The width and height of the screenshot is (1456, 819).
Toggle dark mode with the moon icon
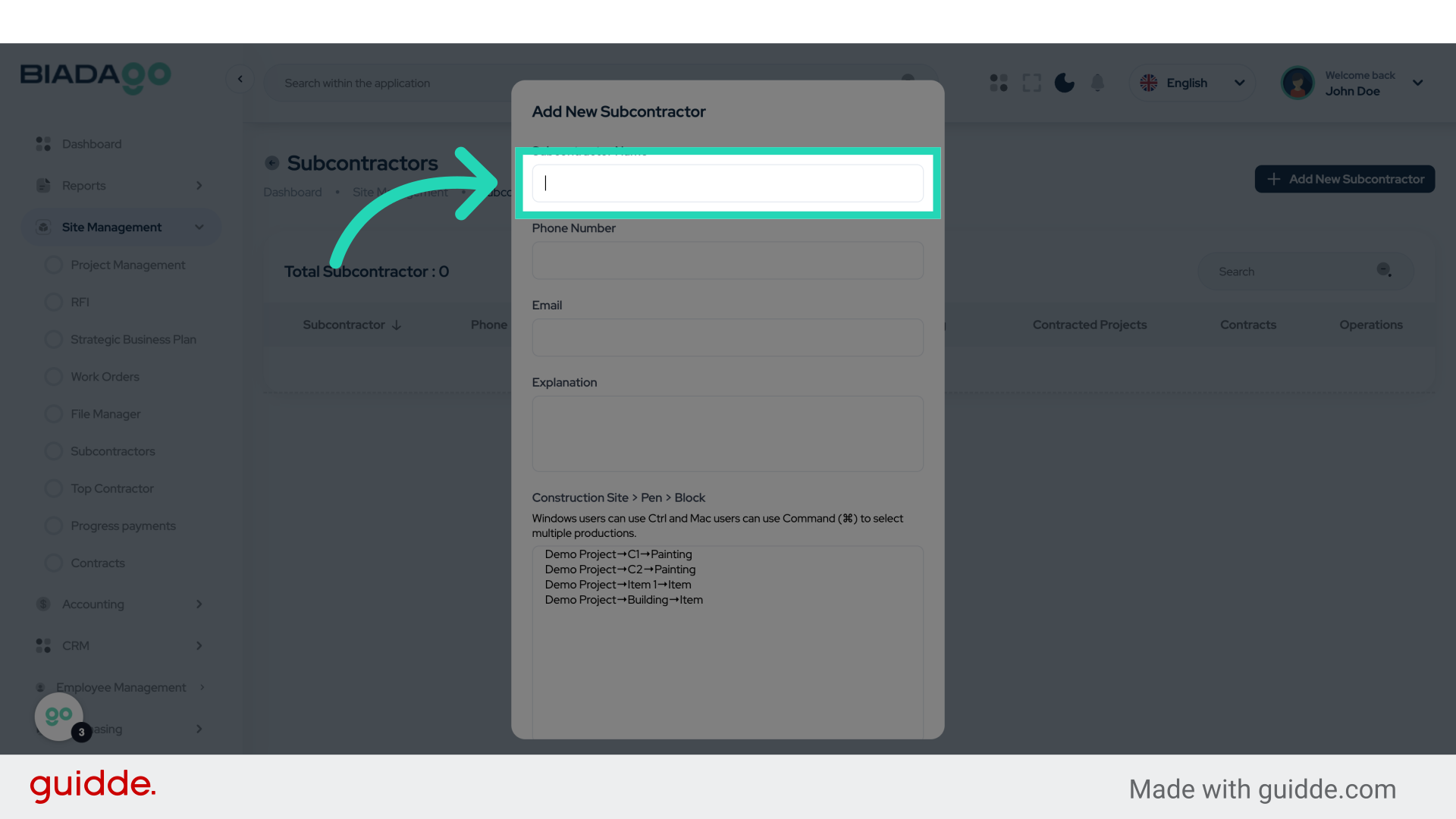pyautogui.click(x=1064, y=83)
